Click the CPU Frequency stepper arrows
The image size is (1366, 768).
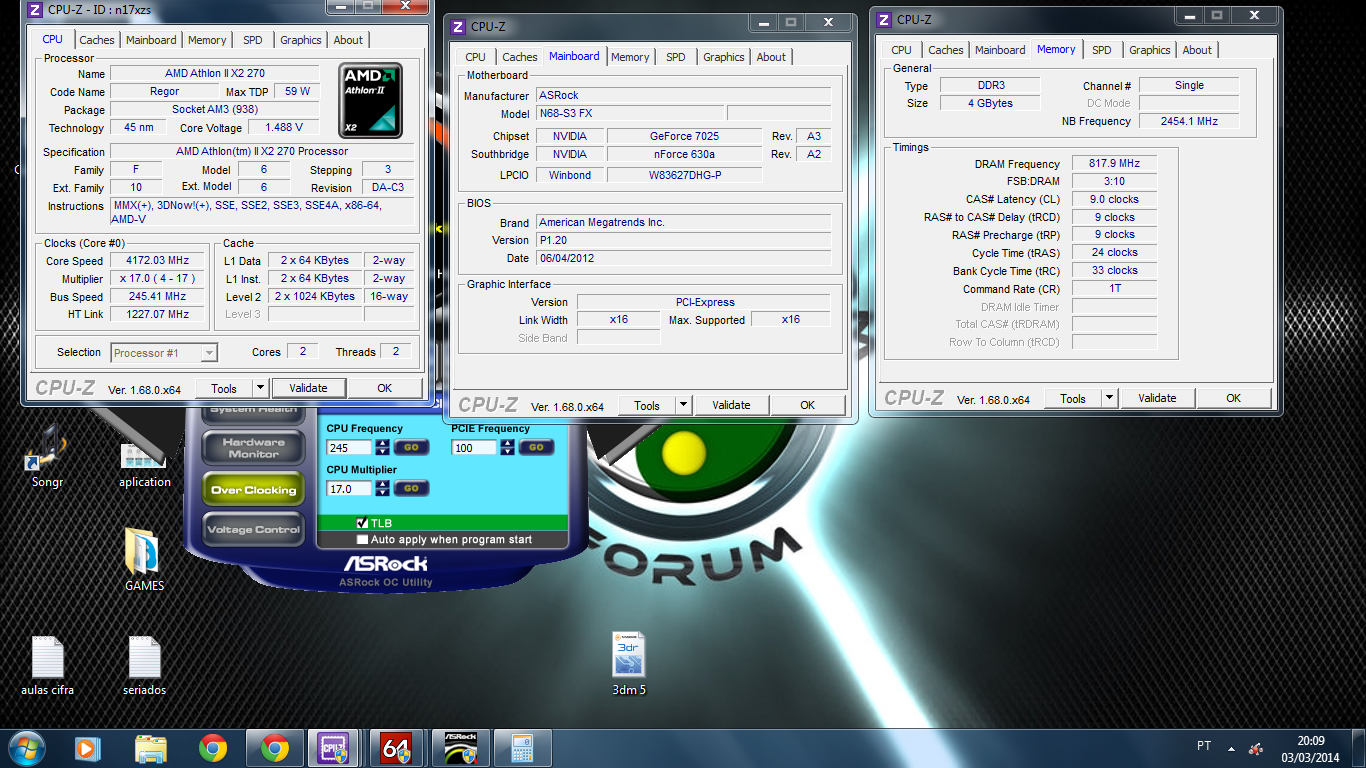point(381,447)
